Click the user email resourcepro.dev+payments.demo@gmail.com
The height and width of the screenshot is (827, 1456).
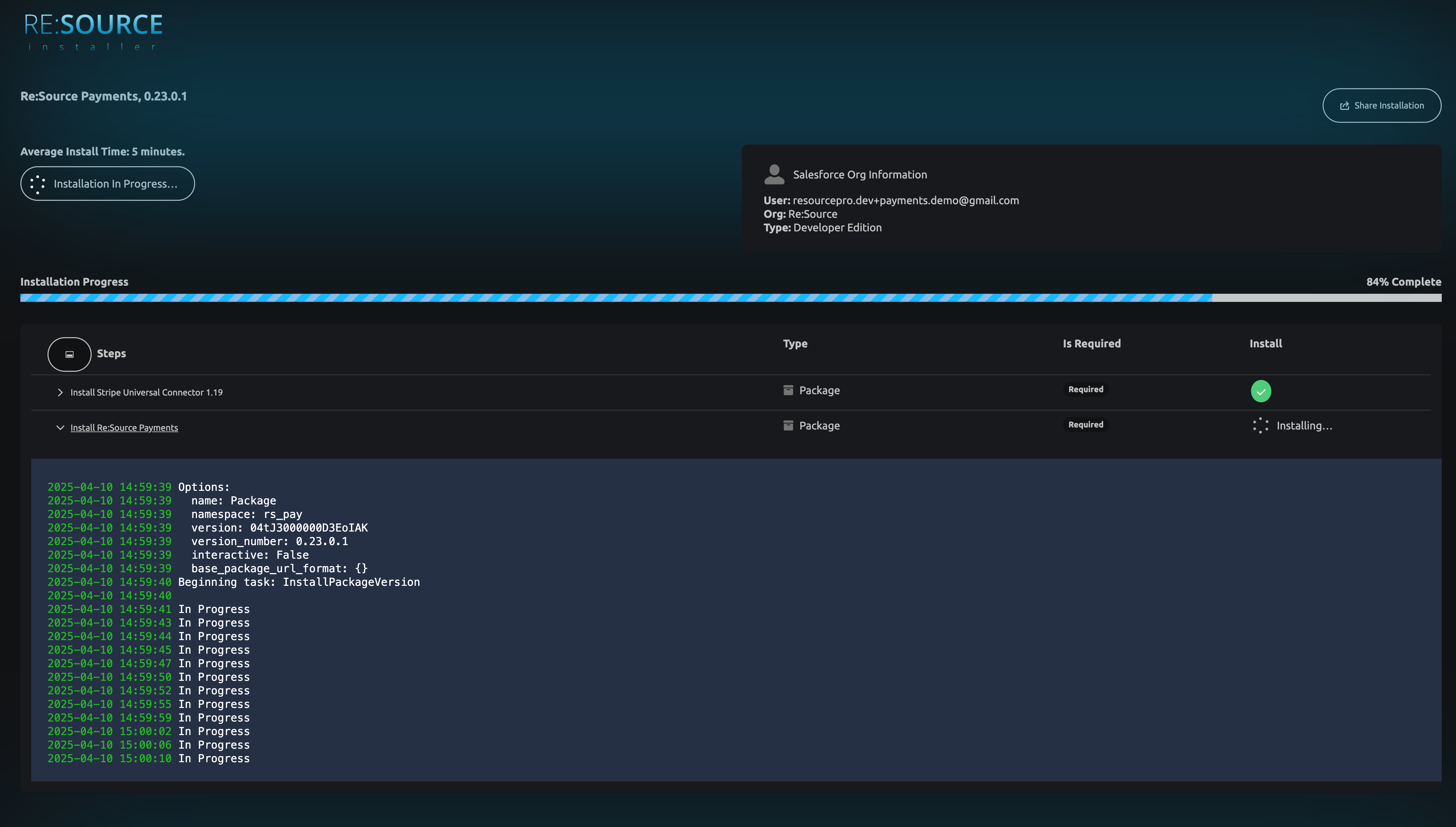tap(905, 200)
